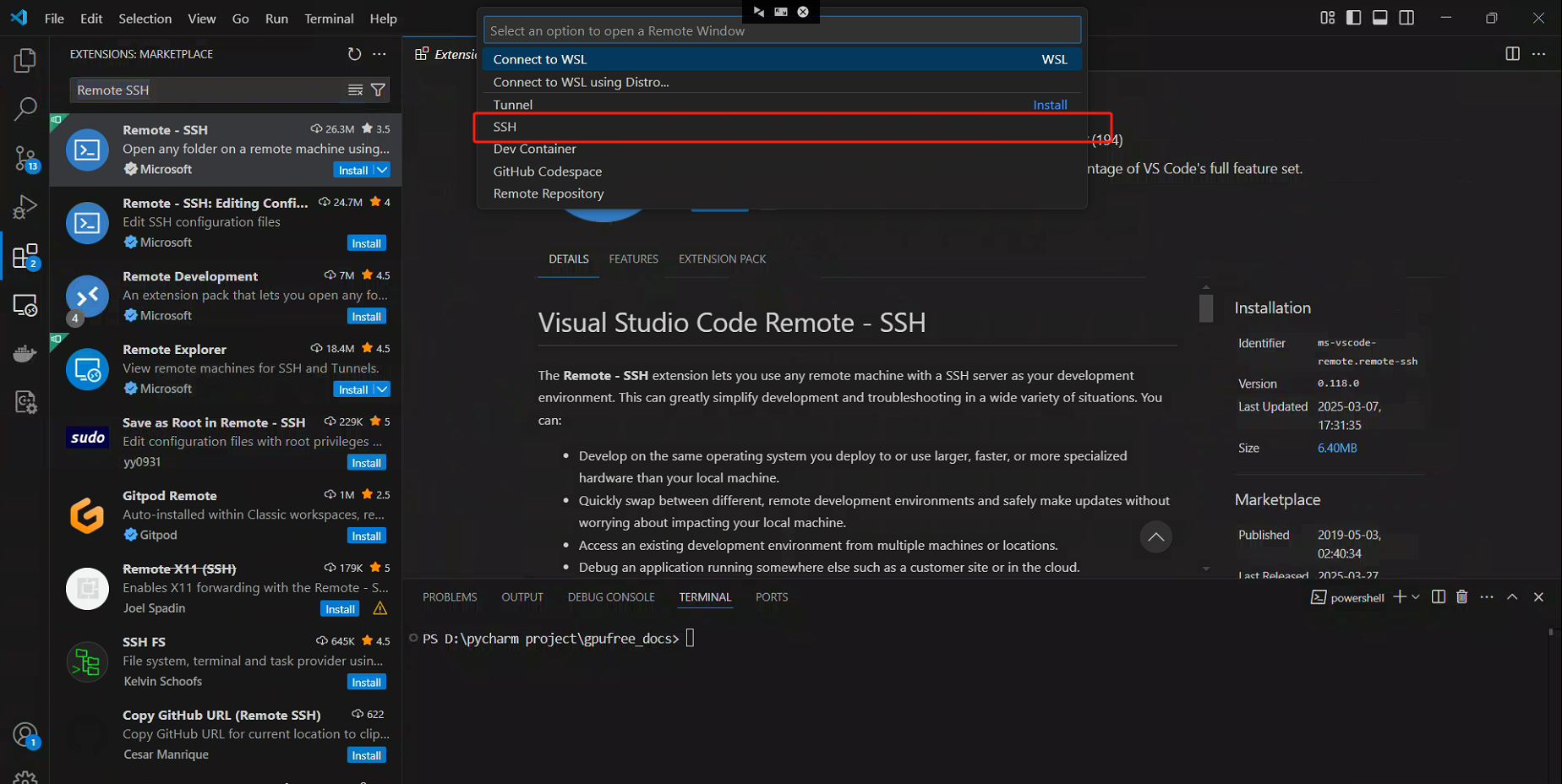Switch to the EXTENSION PACK tab
Viewport: 1562px width, 784px height.
[x=722, y=259]
